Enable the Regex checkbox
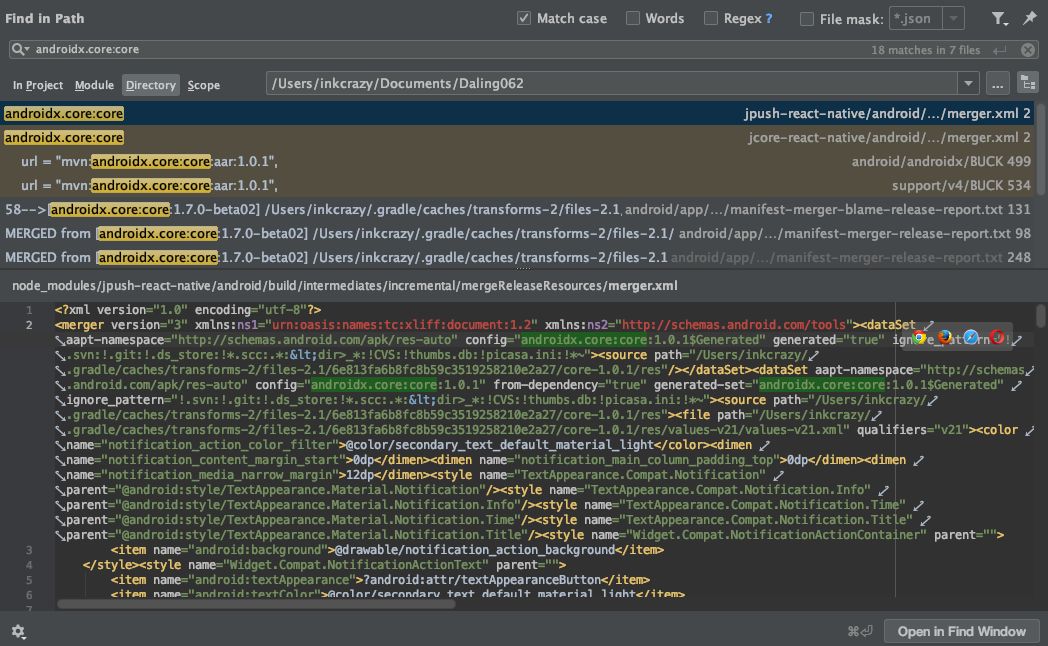Image resolution: width=1048 pixels, height=646 pixels. (710, 18)
